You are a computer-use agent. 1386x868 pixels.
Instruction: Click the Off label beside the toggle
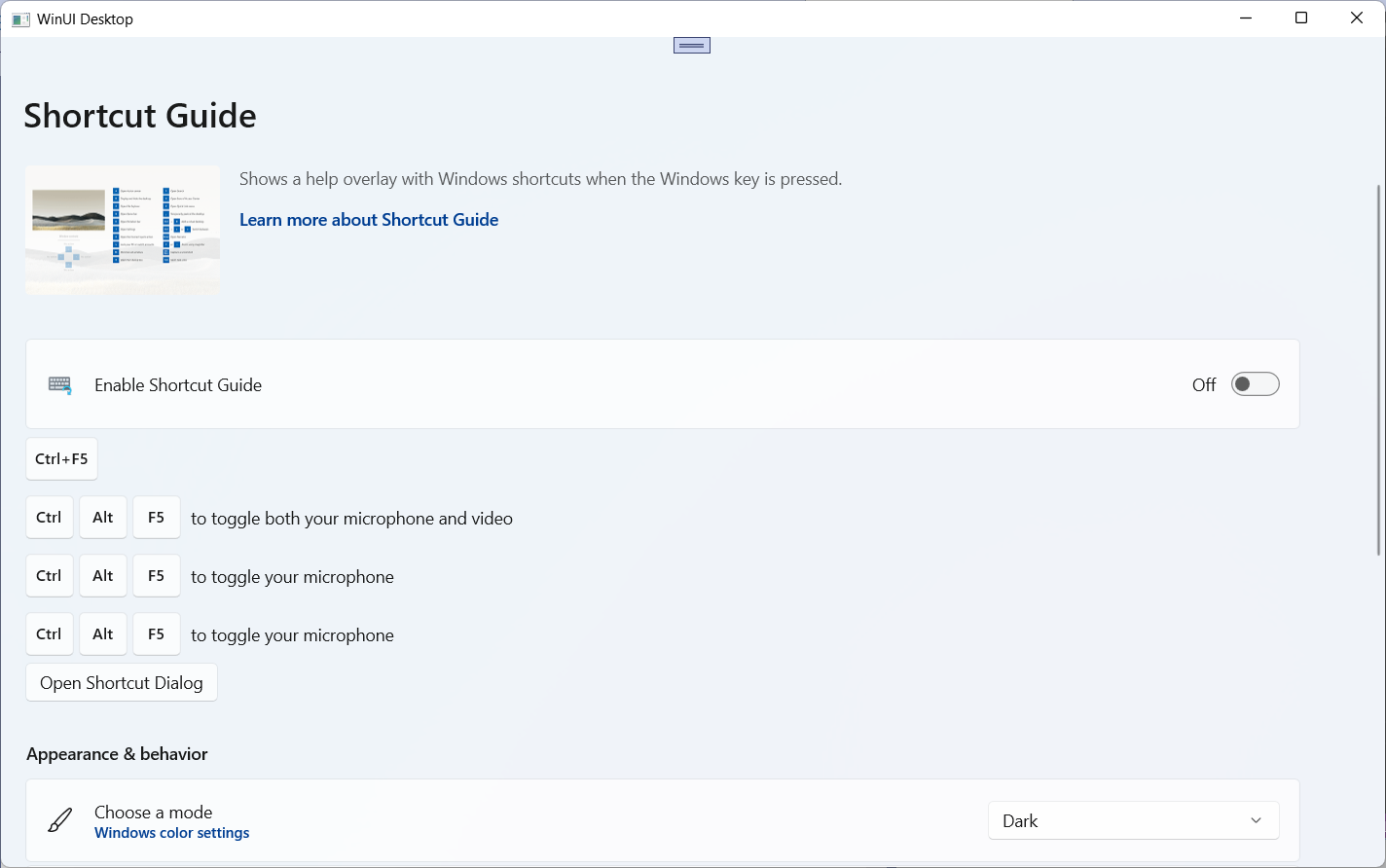1204,384
